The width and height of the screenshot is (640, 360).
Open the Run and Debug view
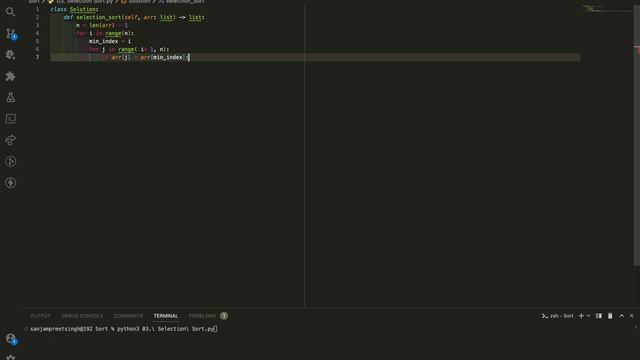coord(10,54)
